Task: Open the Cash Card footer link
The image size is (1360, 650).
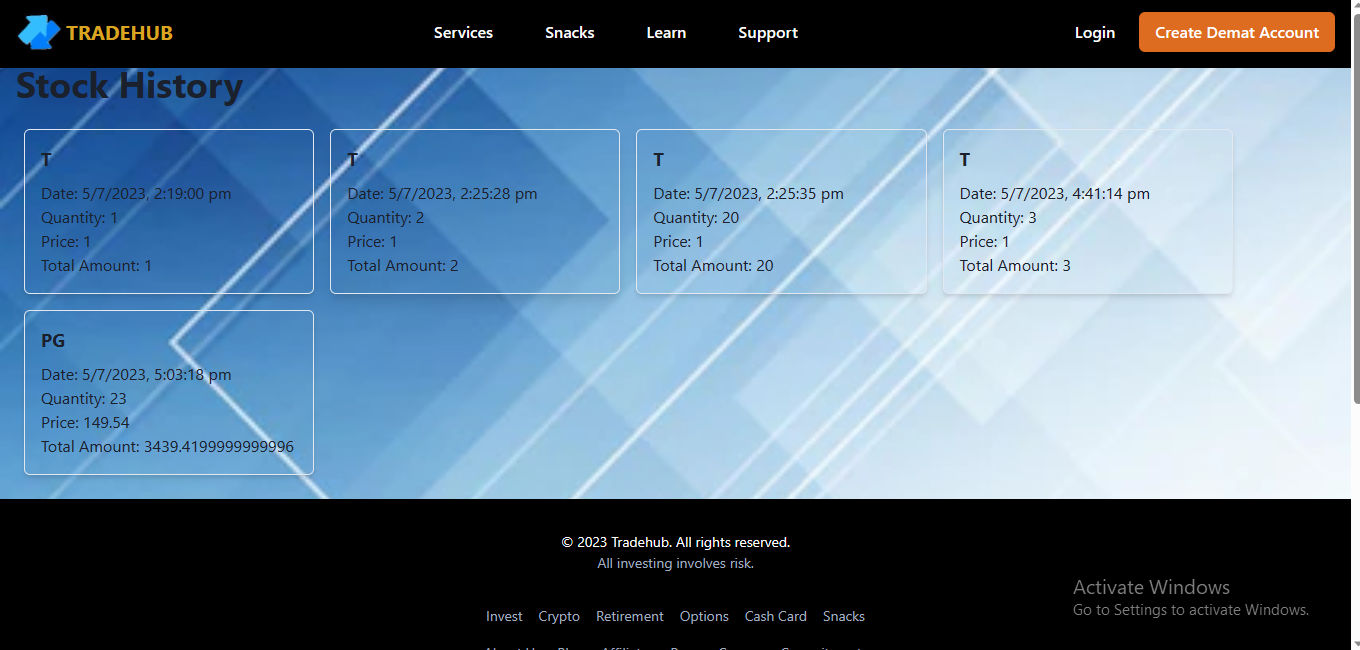Action: (776, 616)
